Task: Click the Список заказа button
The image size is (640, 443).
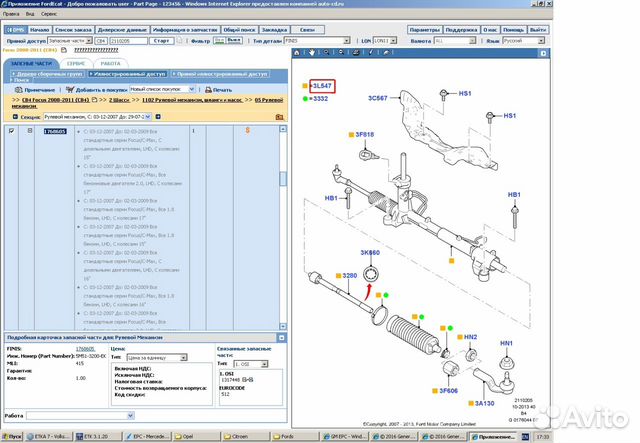Action: click(x=73, y=30)
